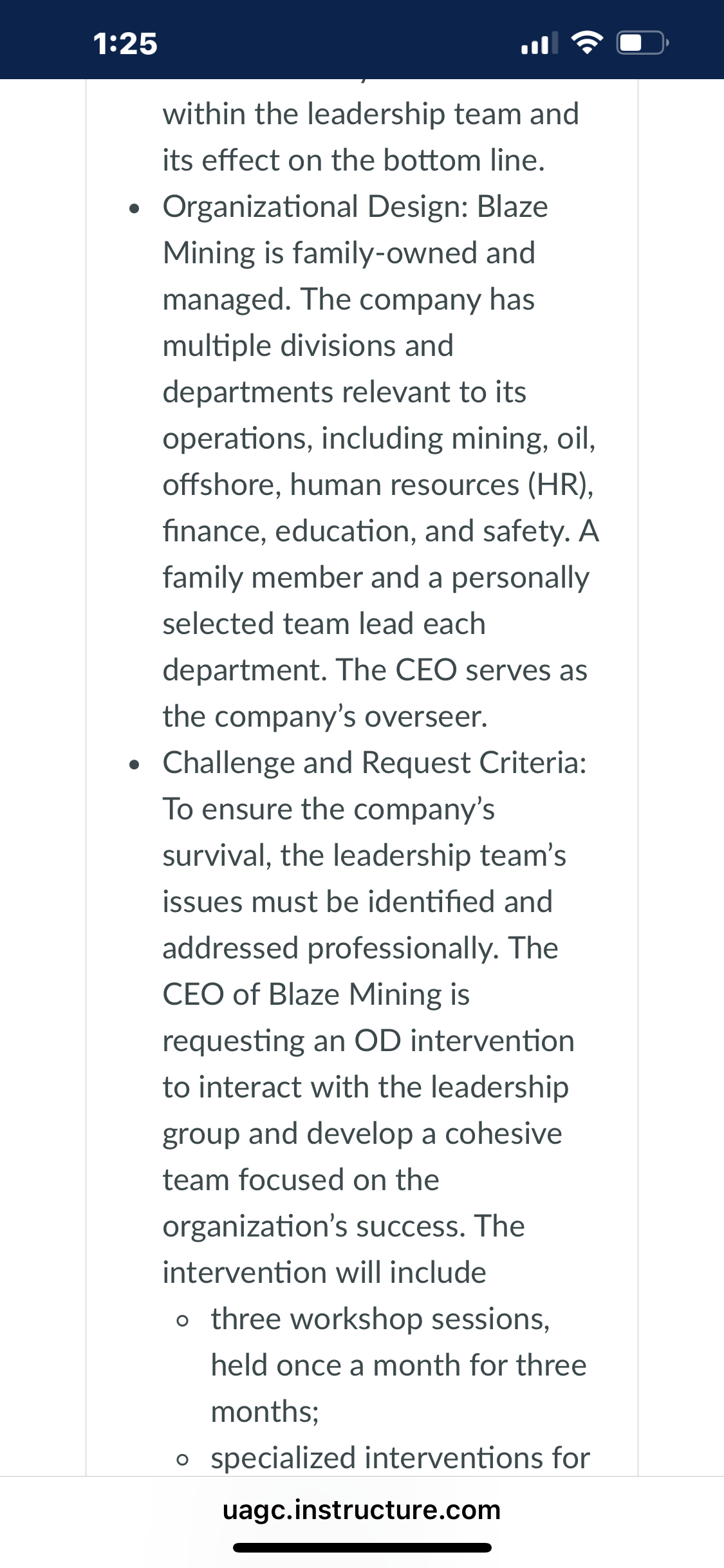Click the bullet before Organizational Design
This screenshot has height=1568, width=724.
click(134, 209)
